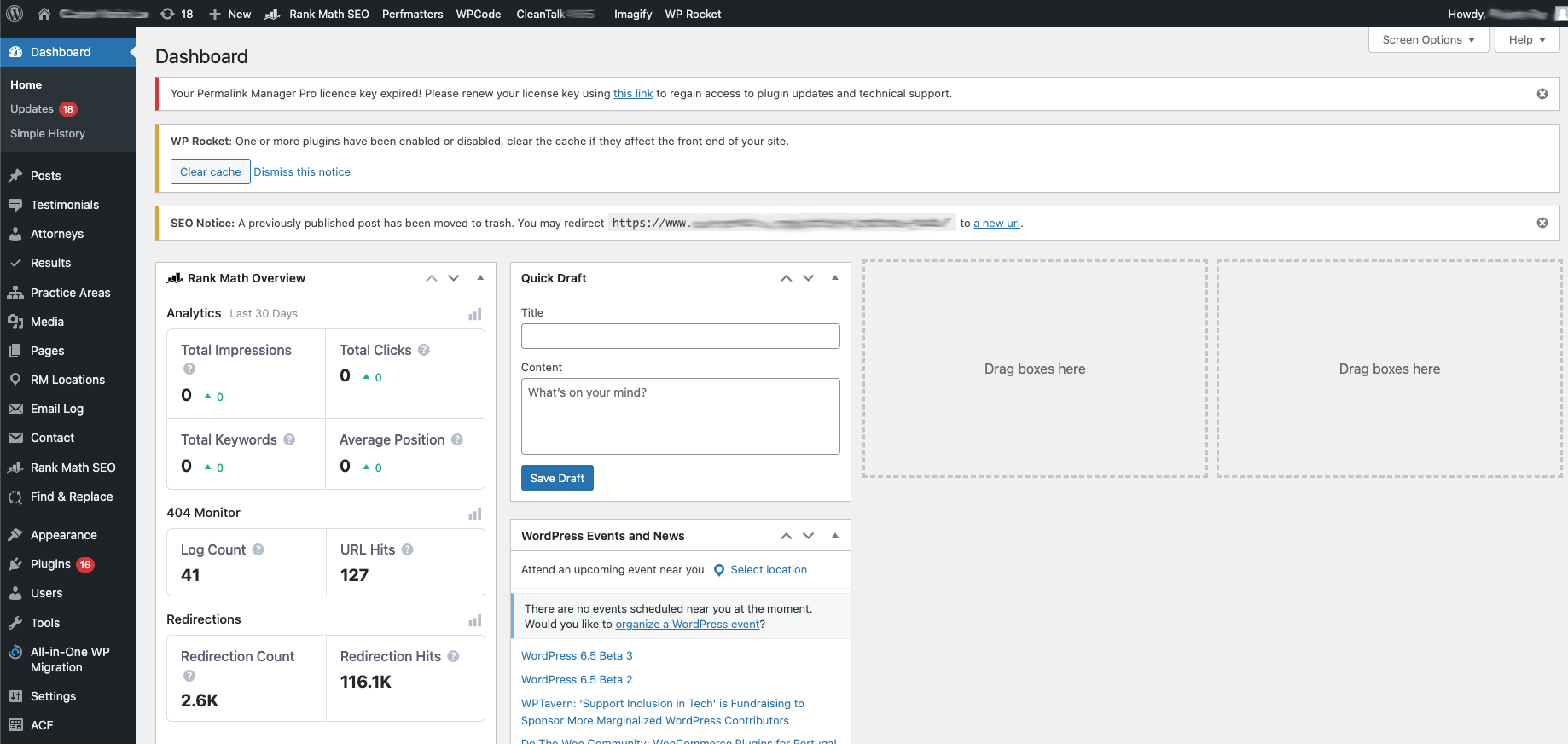Collapse WordPress Events and News panel

coord(835,536)
